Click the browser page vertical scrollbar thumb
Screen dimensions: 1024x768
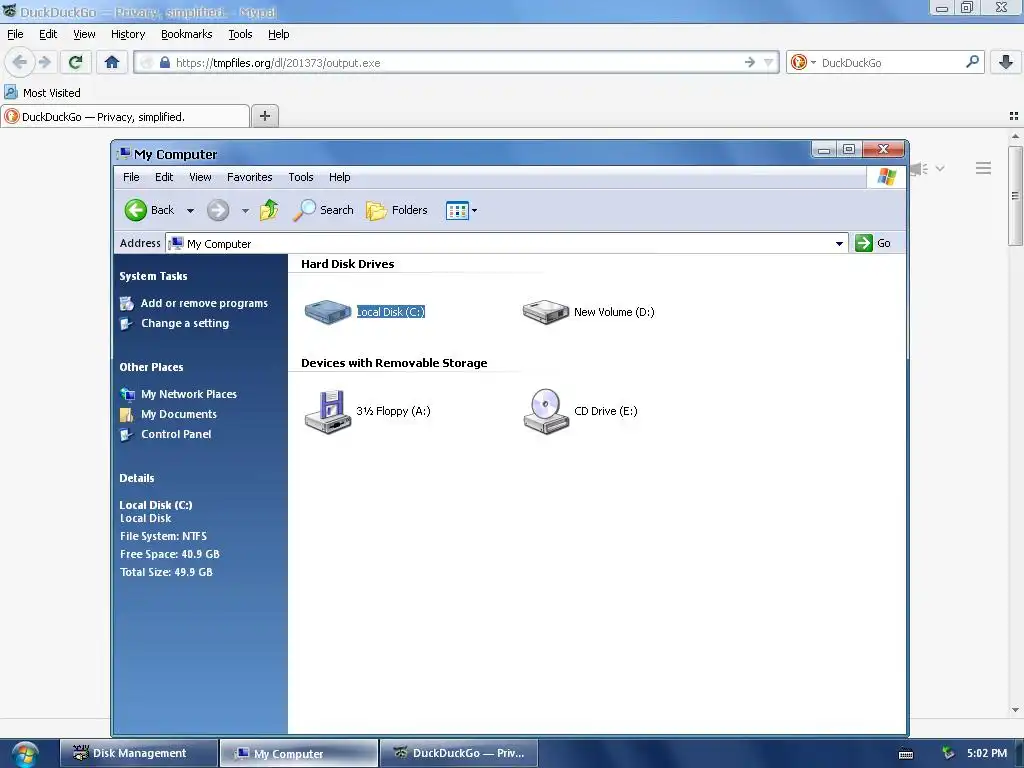pyautogui.click(x=1015, y=196)
